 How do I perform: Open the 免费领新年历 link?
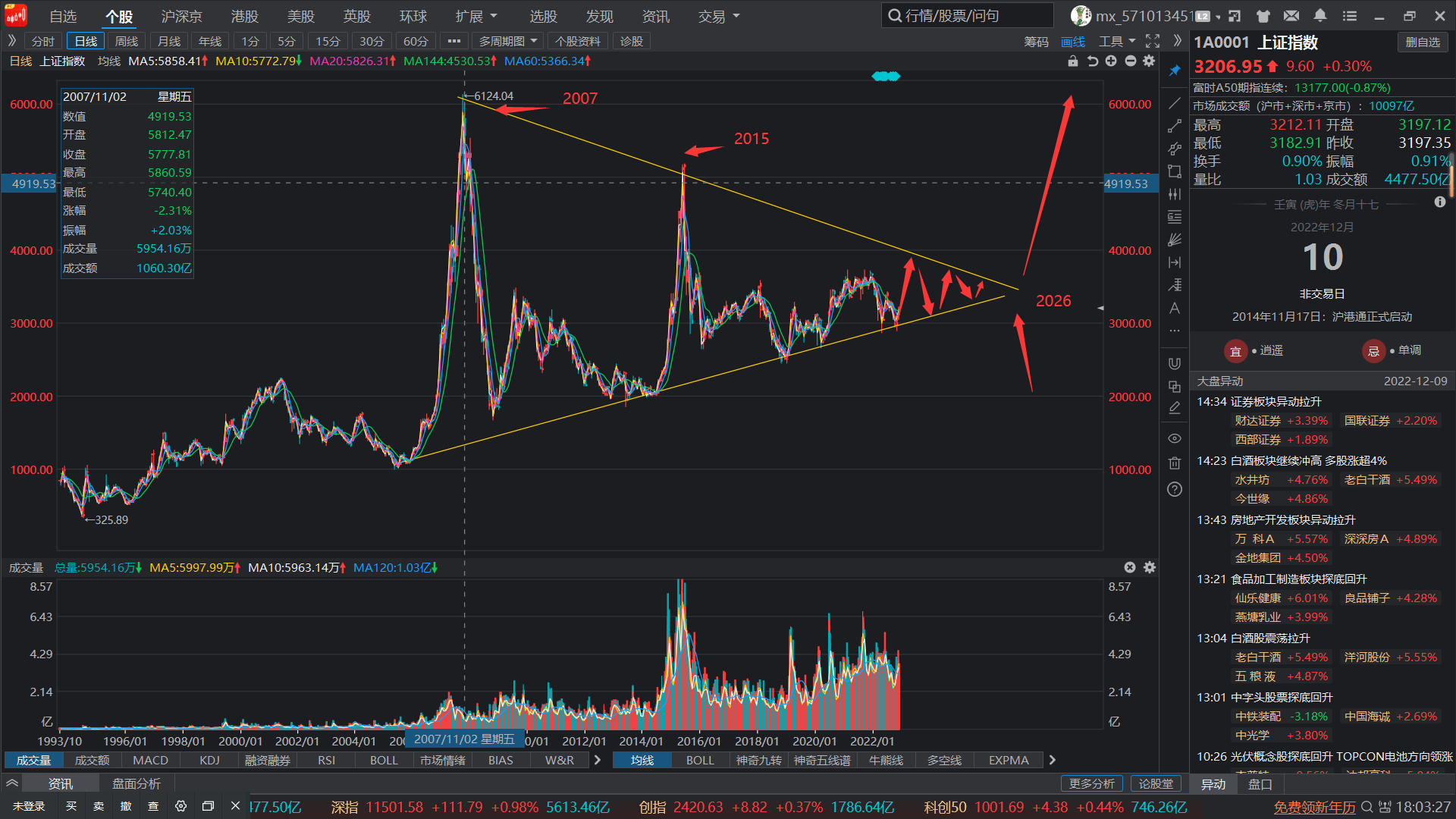pos(1314,807)
